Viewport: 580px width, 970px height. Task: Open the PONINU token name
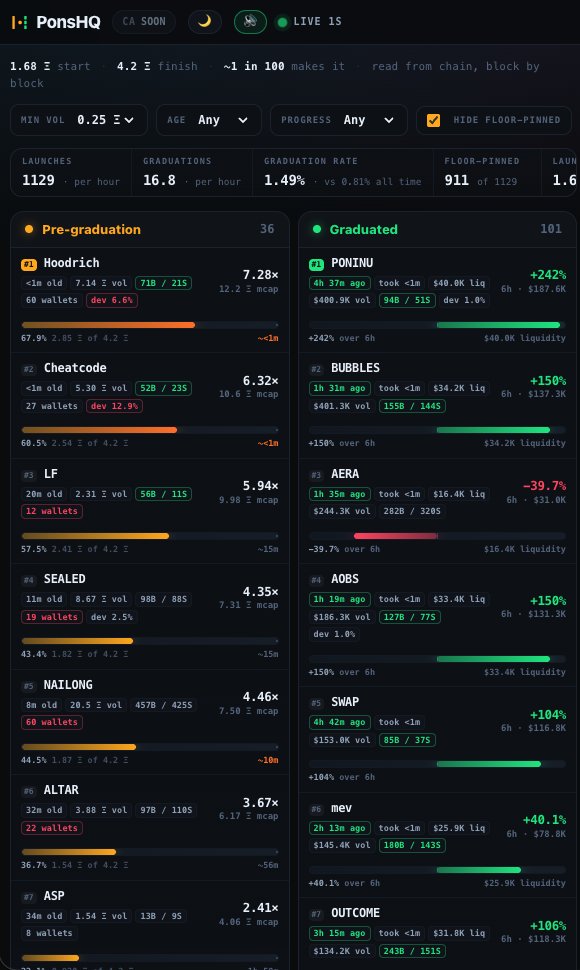352,263
